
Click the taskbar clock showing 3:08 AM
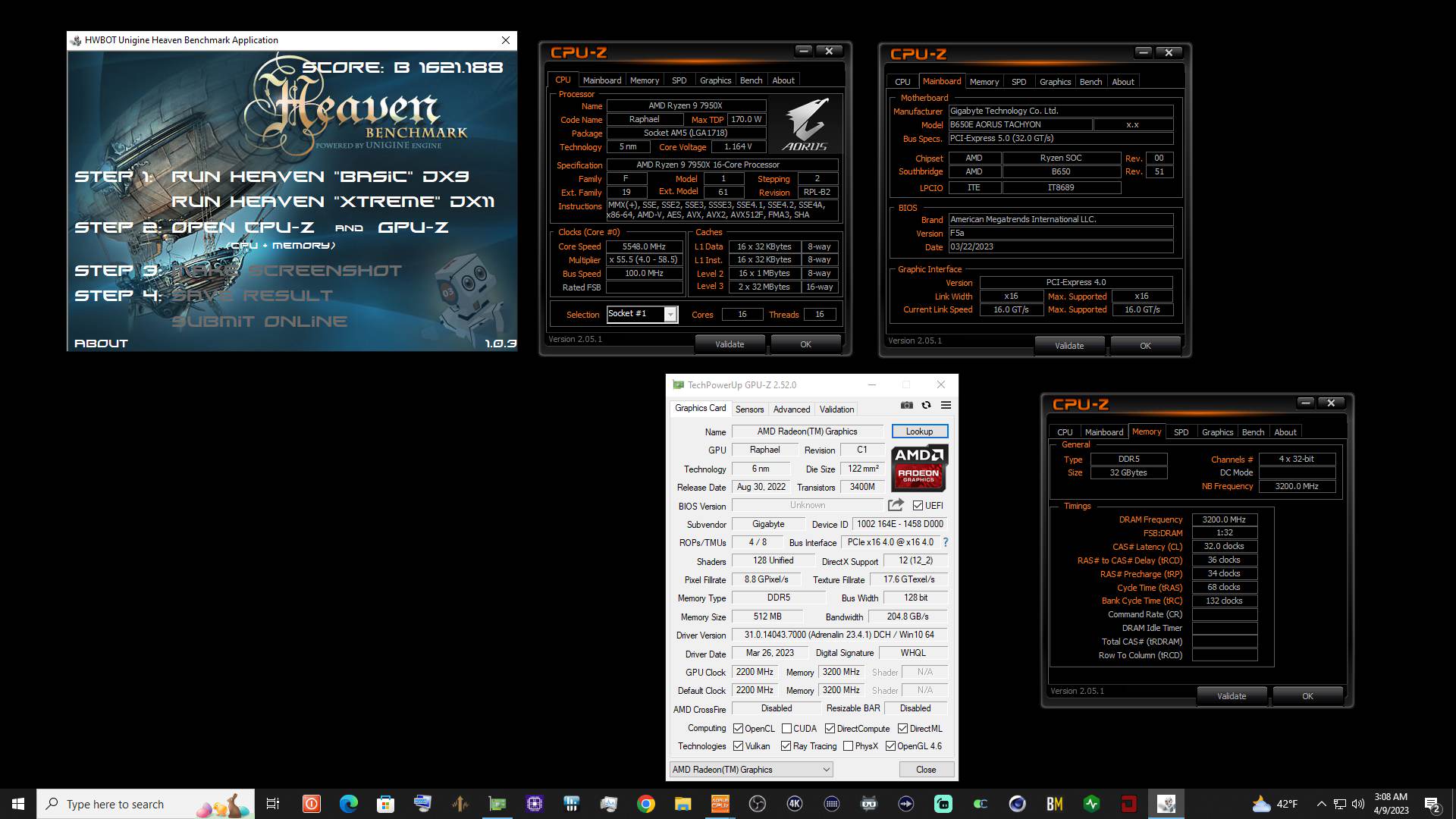coord(1392,804)
